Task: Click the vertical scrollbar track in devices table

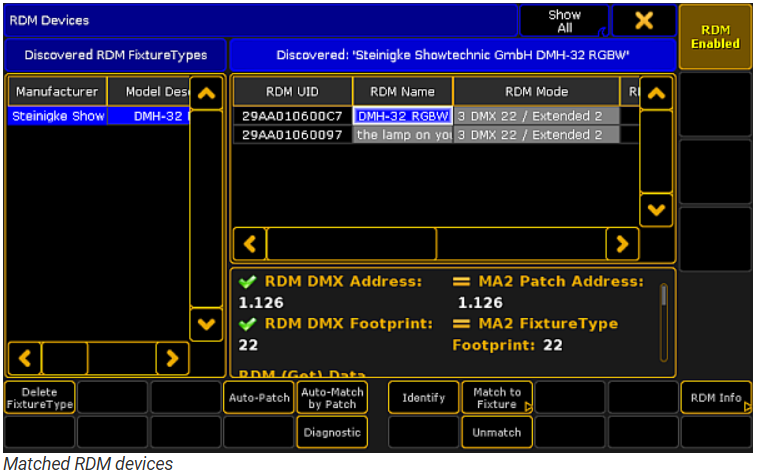Action: 656,152
